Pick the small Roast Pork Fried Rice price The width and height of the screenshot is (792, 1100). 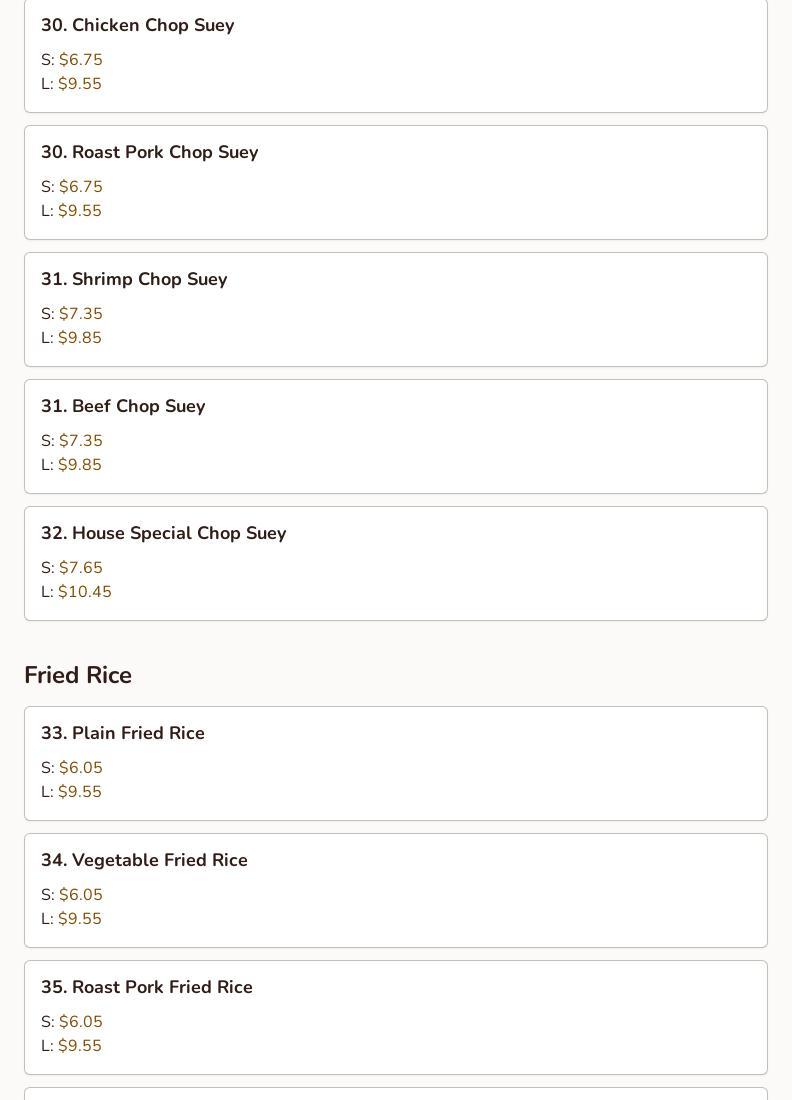click(x=80, y=1022)
